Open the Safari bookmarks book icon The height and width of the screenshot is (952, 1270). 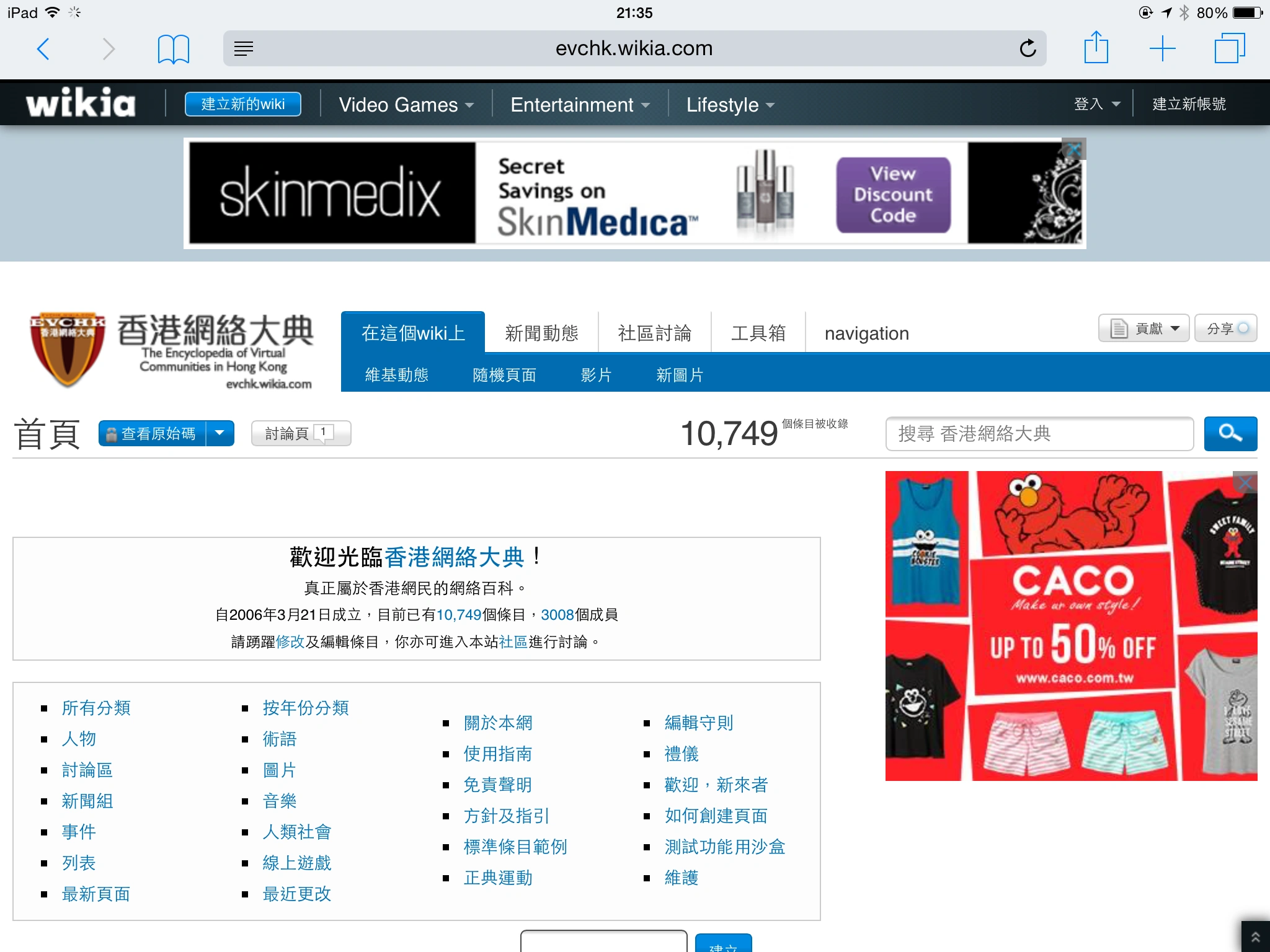click(x=173, y=48)
